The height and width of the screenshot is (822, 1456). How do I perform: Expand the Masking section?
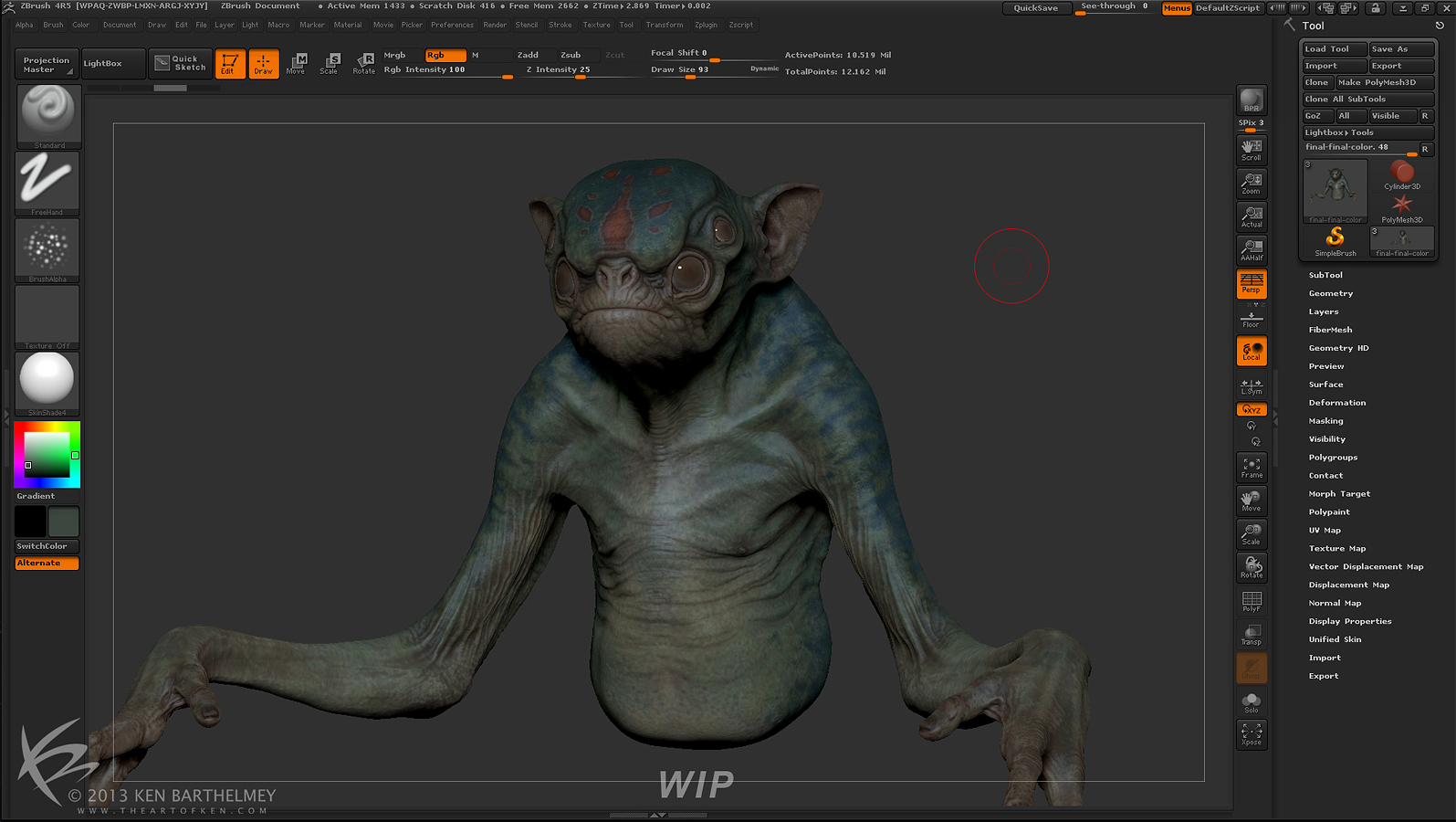1325,421
